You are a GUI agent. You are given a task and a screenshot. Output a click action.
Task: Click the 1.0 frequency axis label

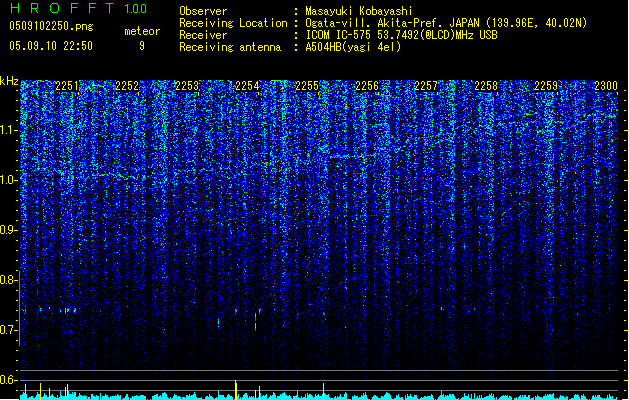tap(8, 180)
